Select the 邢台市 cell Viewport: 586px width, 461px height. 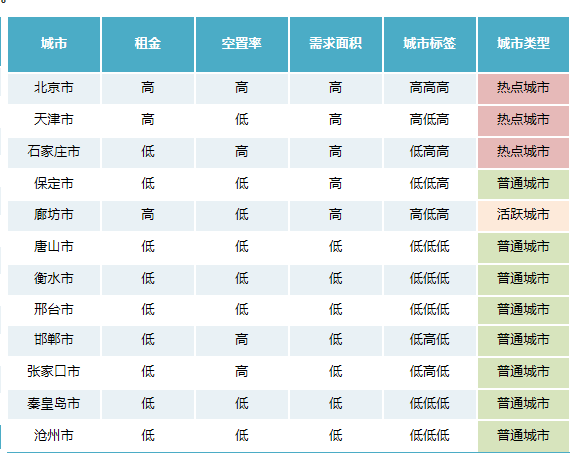(54, 310)
